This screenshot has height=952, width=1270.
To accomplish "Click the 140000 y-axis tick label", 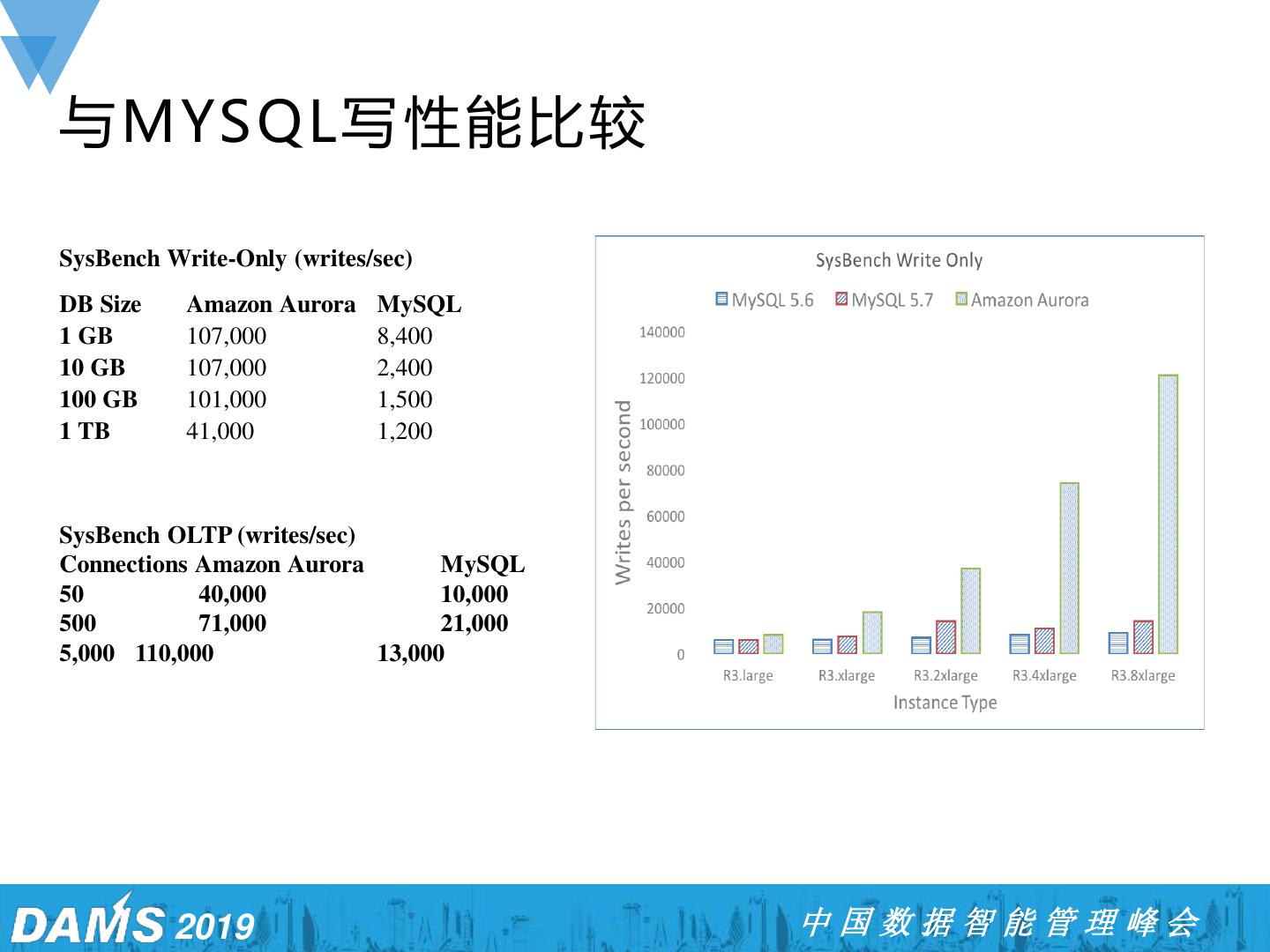I will pos(662,332).
